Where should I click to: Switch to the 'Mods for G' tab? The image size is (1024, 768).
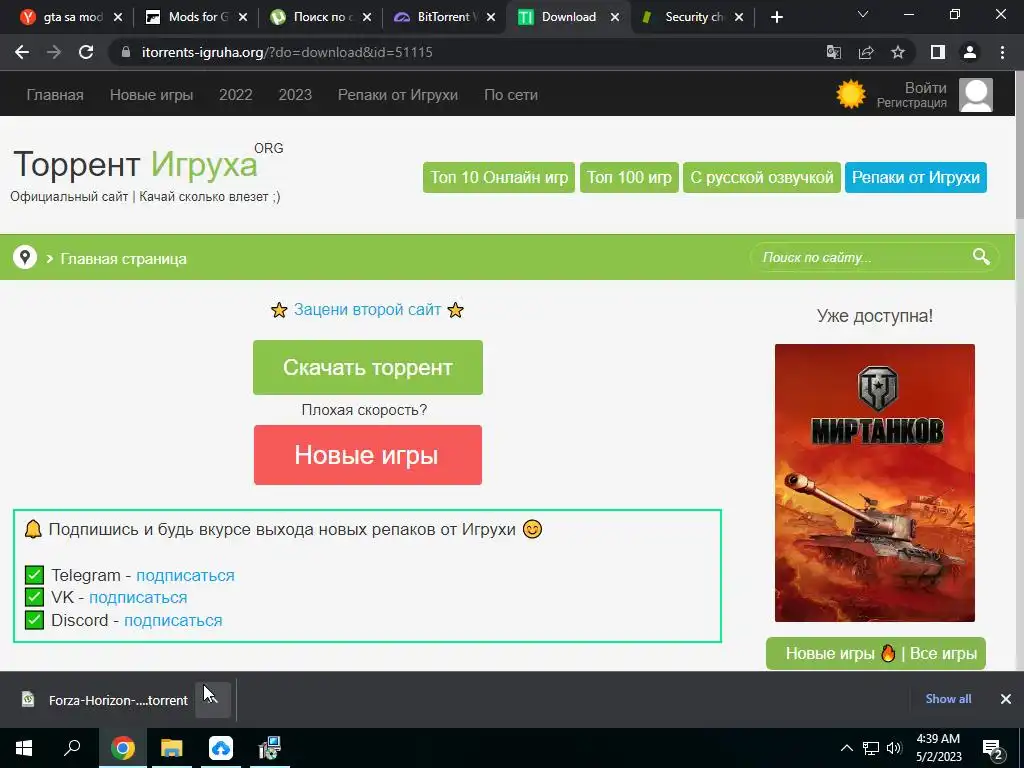(x=198, y=17)
